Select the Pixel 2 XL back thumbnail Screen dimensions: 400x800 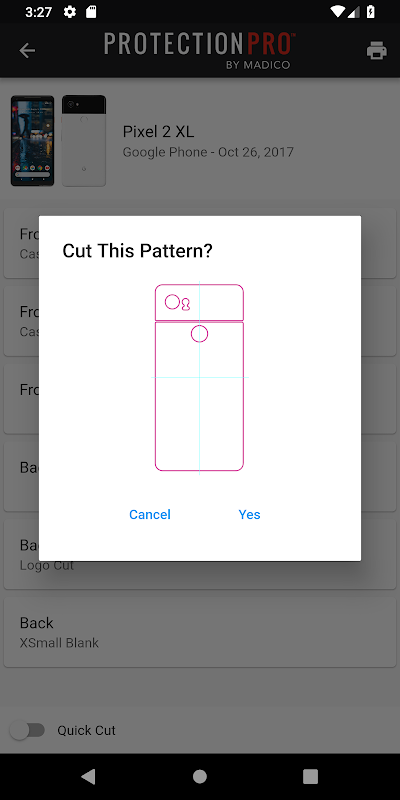(84, 141)
